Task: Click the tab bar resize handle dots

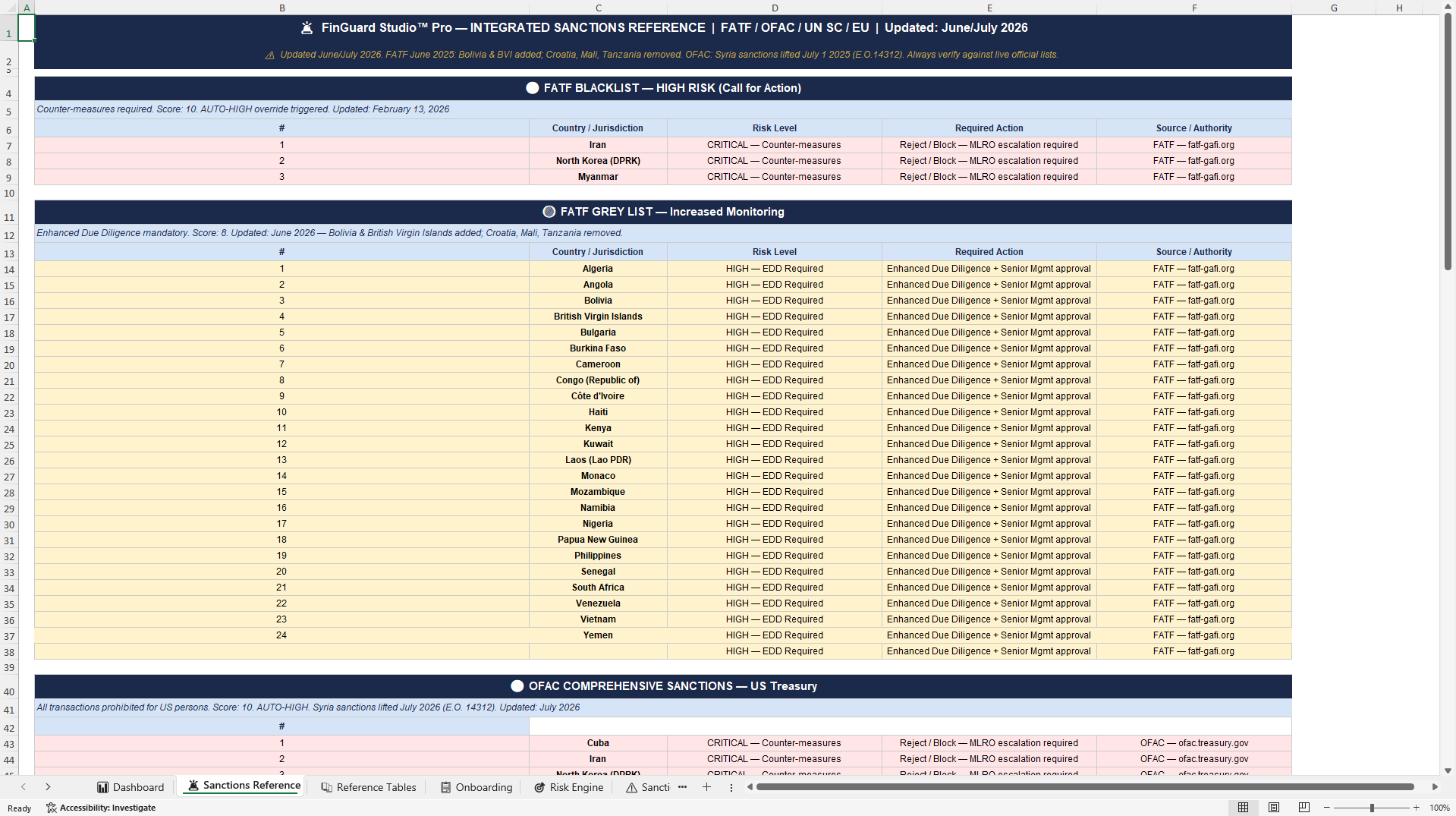Action: click(x=731, y=787)
